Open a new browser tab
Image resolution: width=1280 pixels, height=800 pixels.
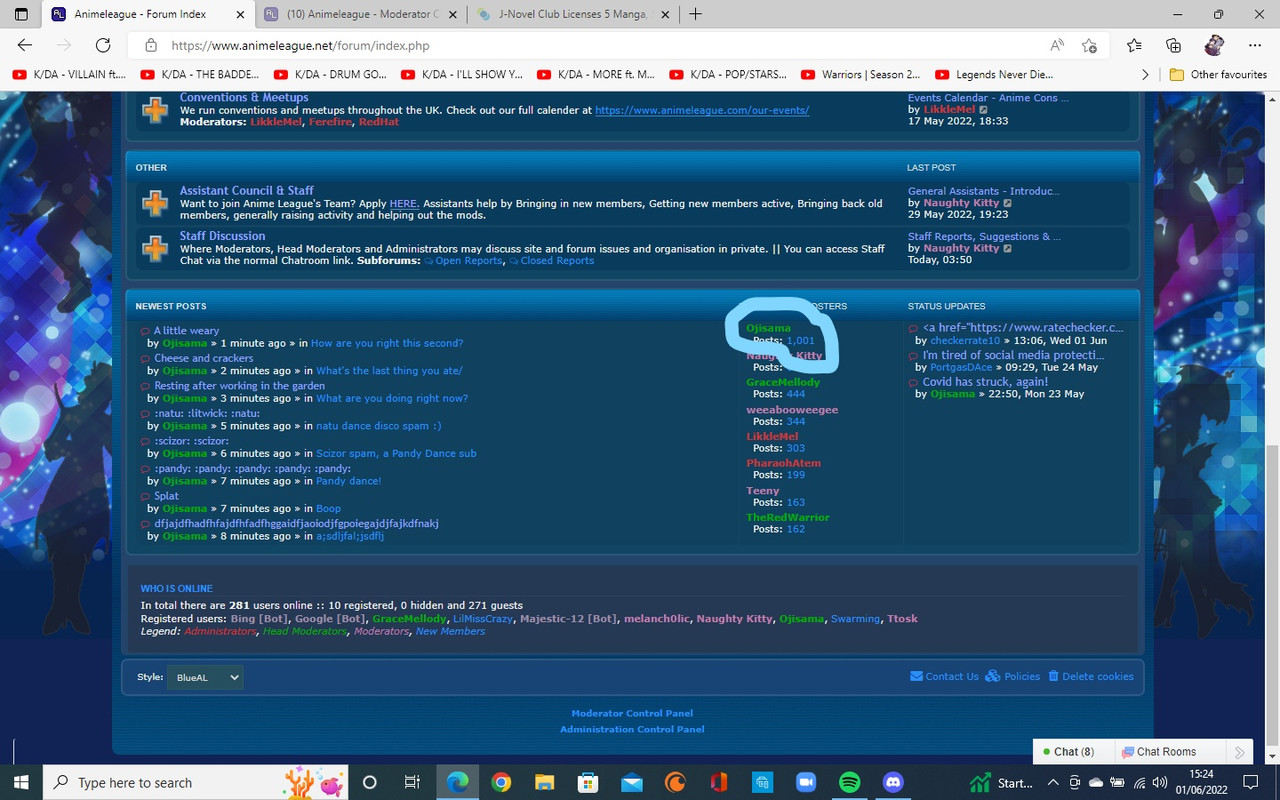(695, 14)
